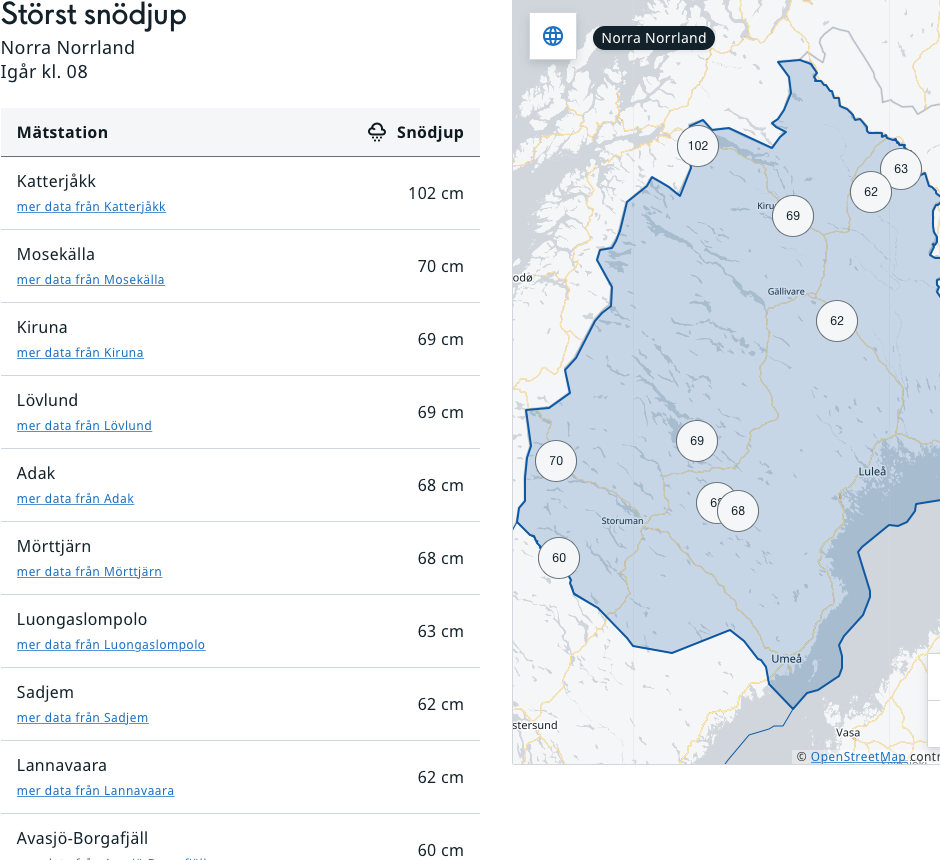Select the map marker showing 63
940x860 pixels.
tap(901, 169)
